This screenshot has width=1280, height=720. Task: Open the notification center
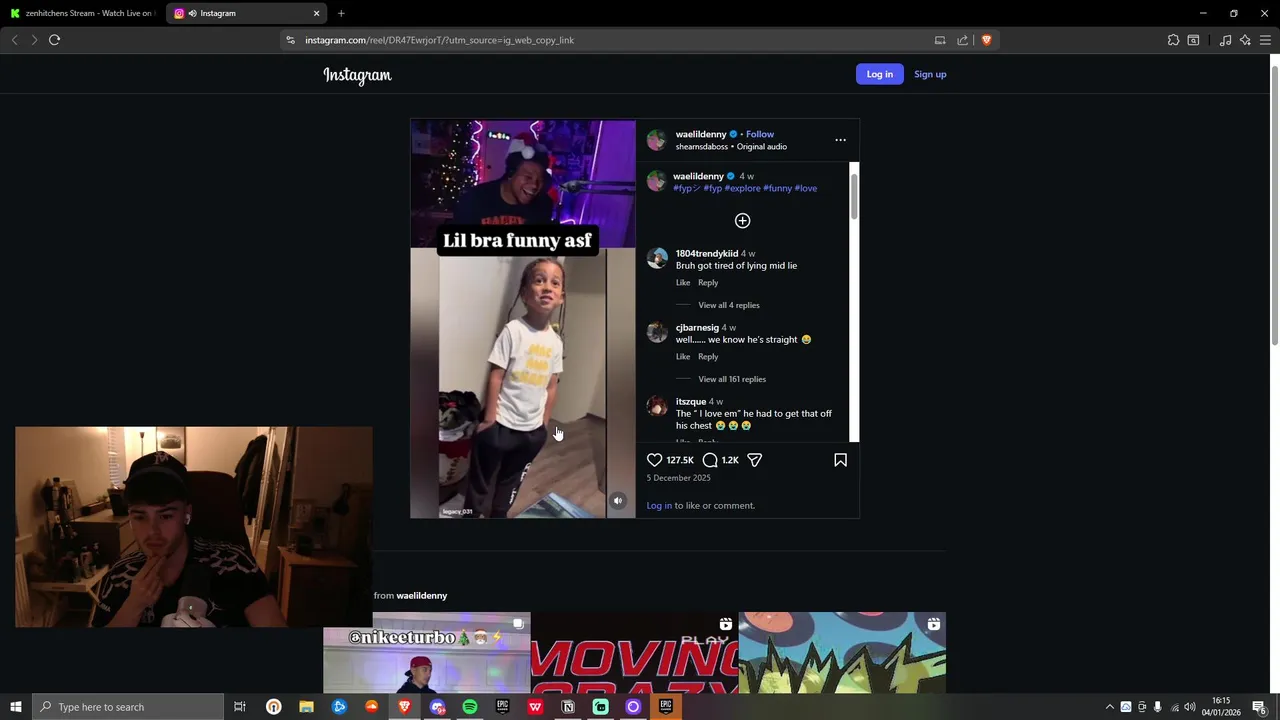[x=1260, y=707]
